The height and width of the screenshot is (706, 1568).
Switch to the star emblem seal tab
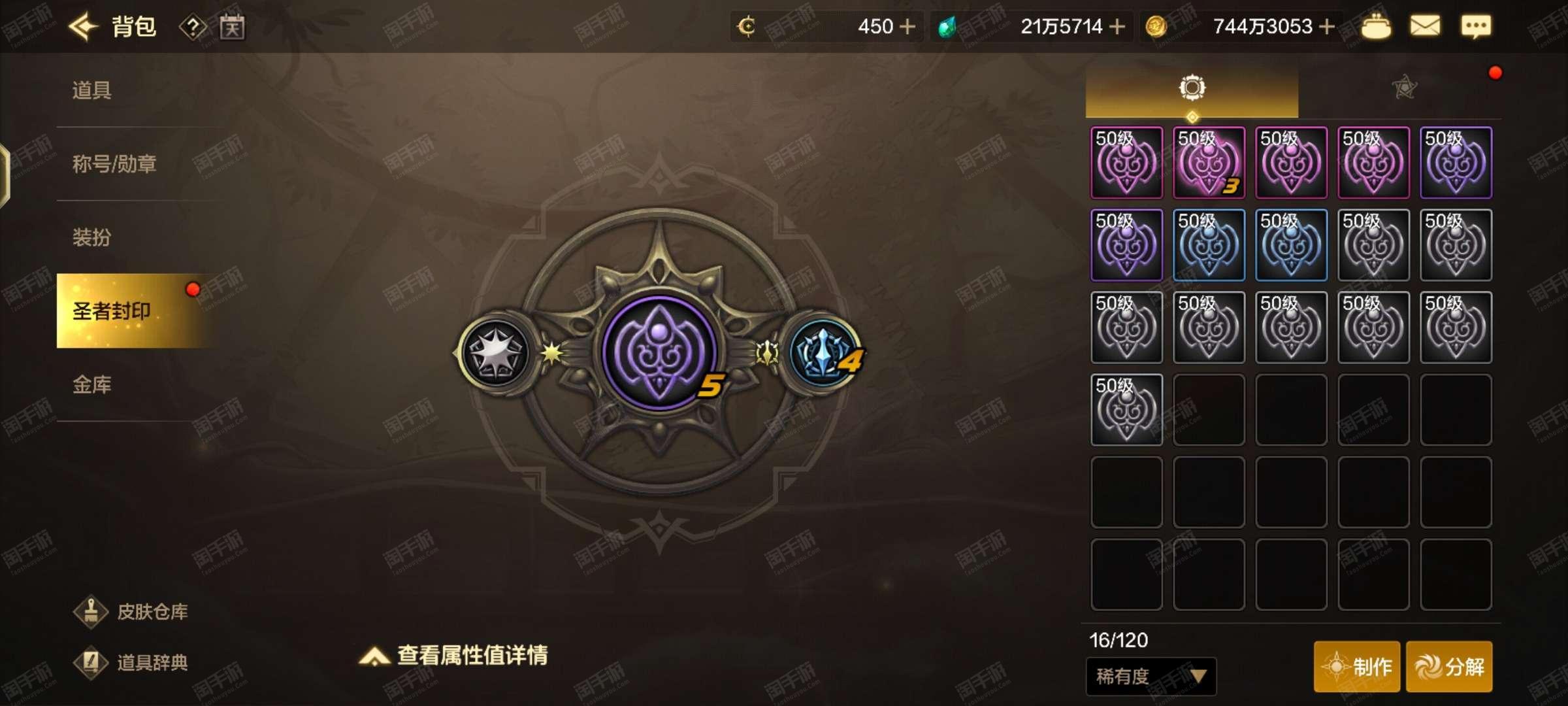1404,88
